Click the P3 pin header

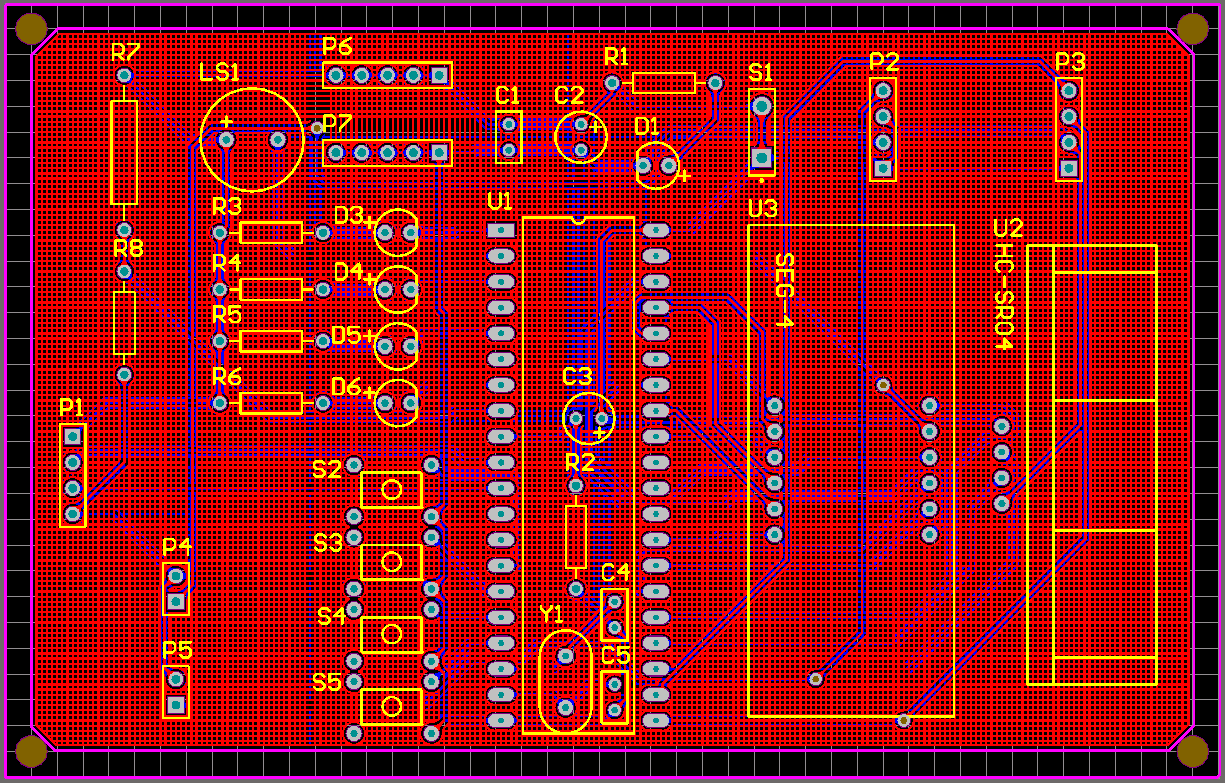tap(1069, 129)
